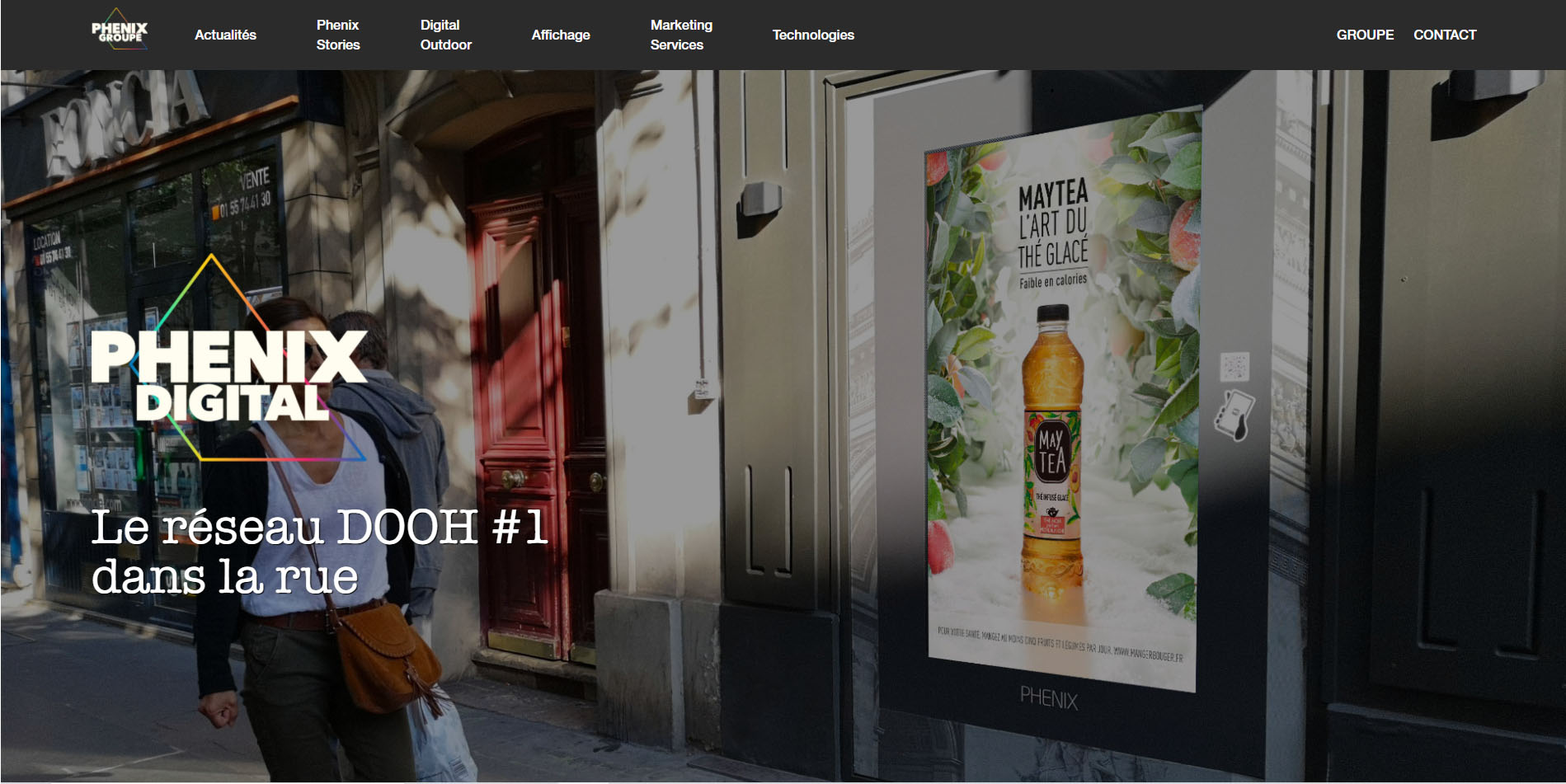Open the CONTACT page
Viewport: 1566px width, 784px height.
tap(1445, 35)
